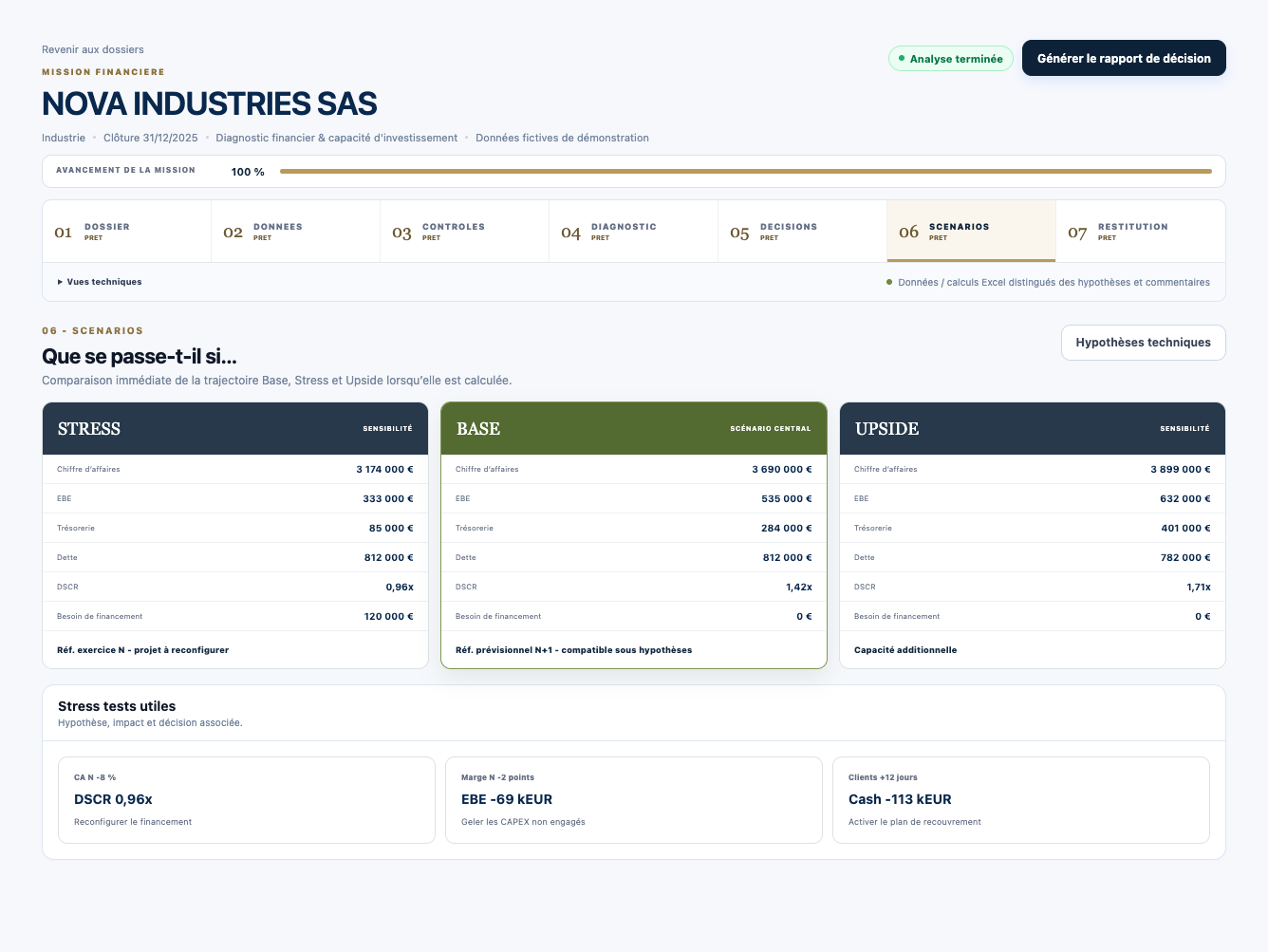Click Réf. prévisionnel N+1 footer text
Screen dimensions: 1268x952
click(x=573, y=650)
